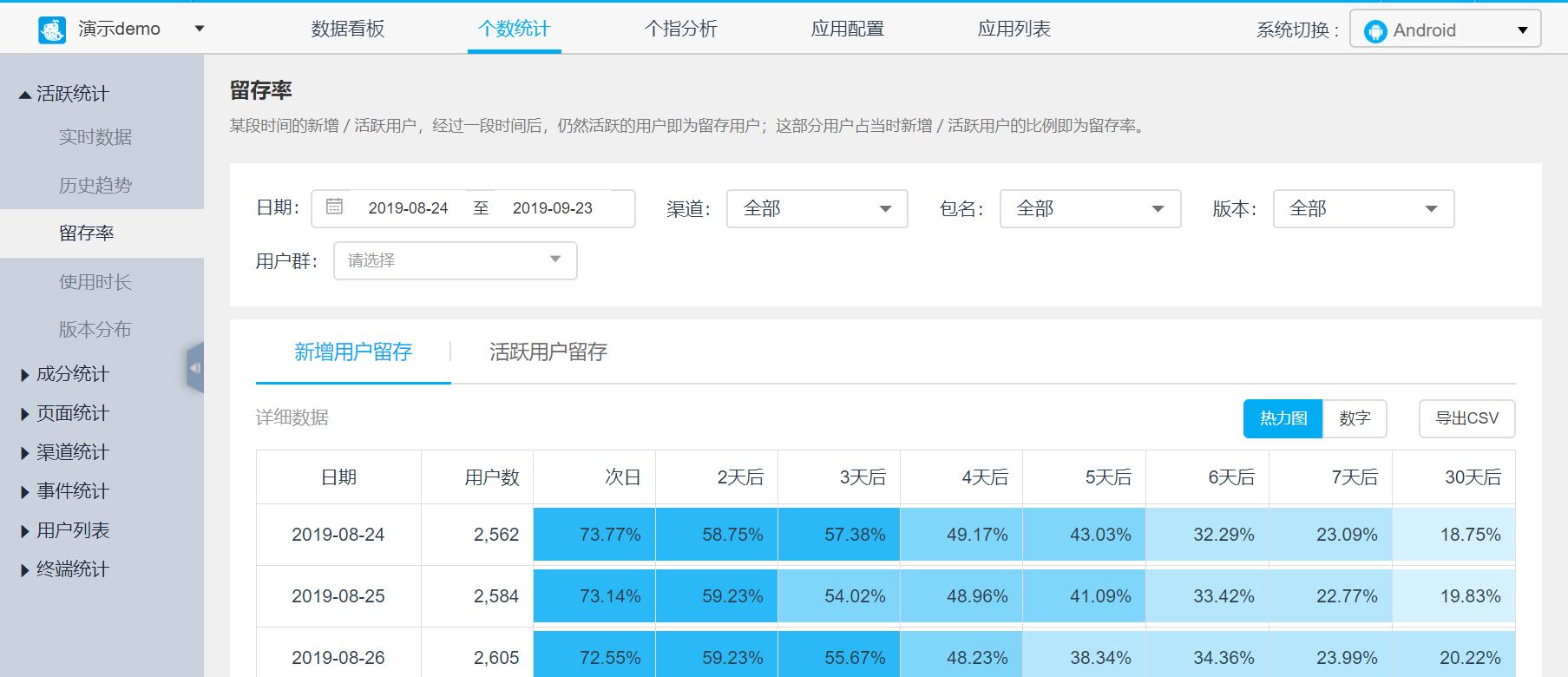1568x677 pixels.
Task: Click the calendar icon in date field
Action: click(334, 207)
